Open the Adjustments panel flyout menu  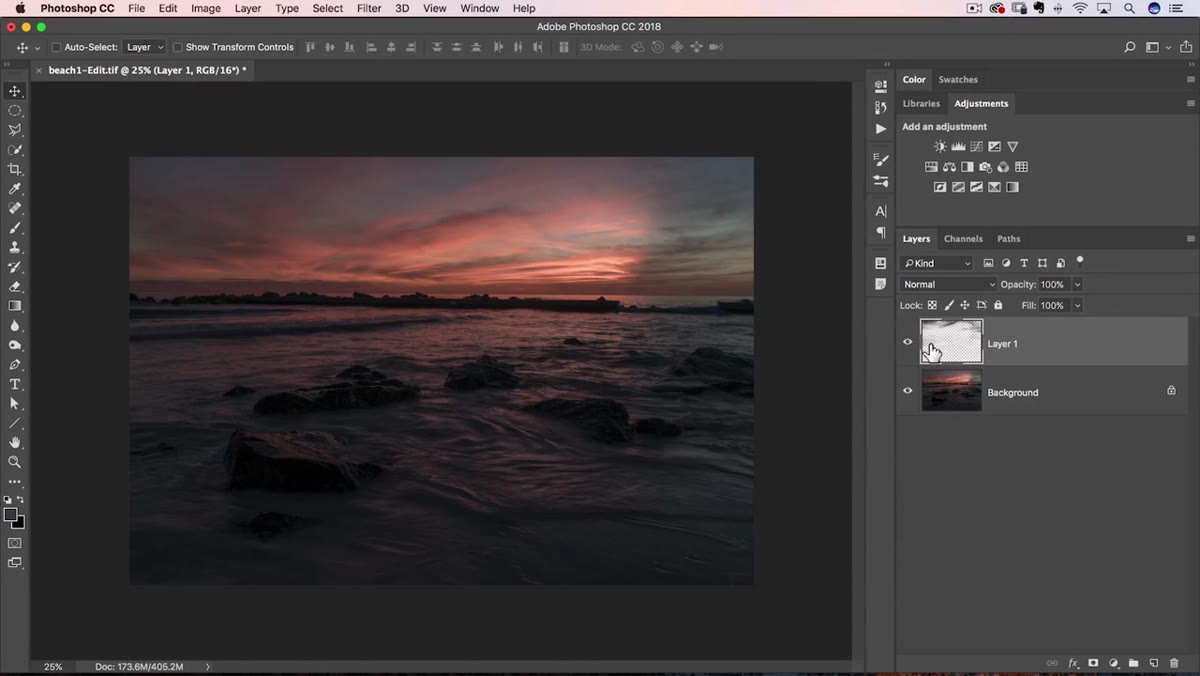click(1190, 103)
